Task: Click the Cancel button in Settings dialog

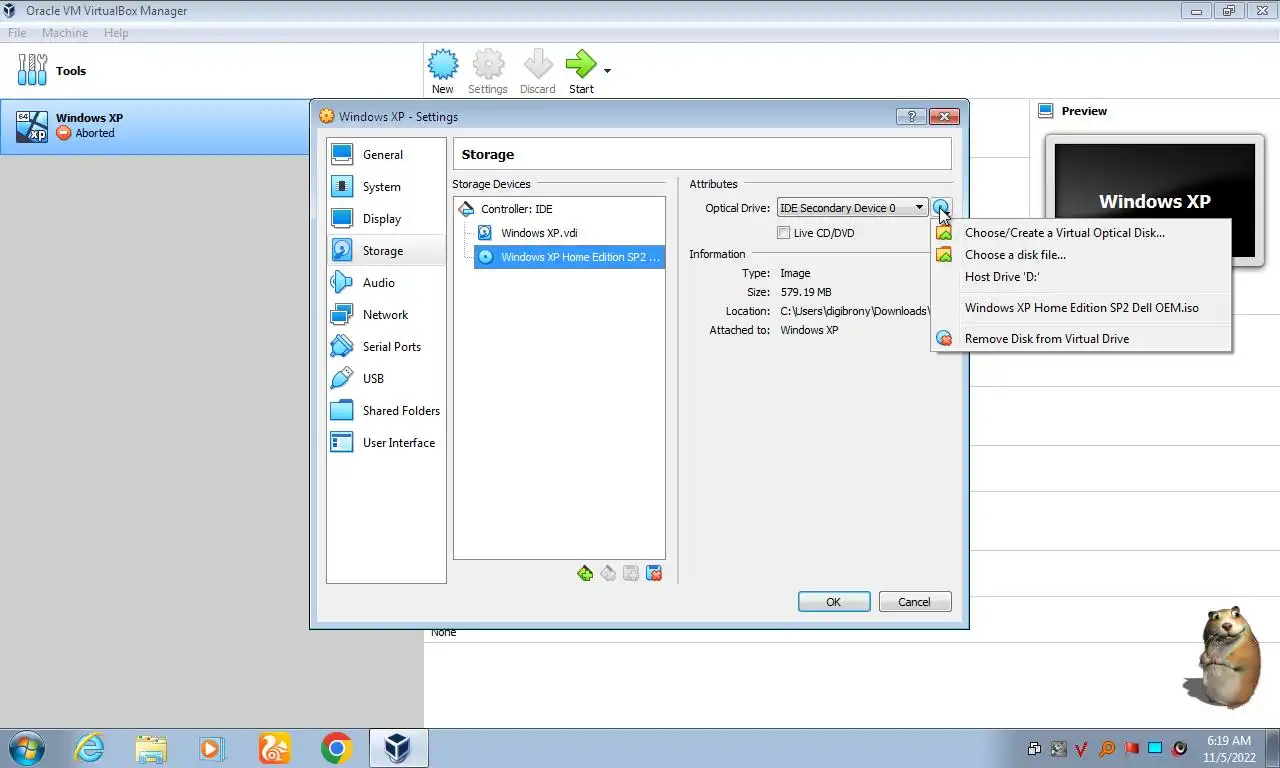Action: click(914, 602)
